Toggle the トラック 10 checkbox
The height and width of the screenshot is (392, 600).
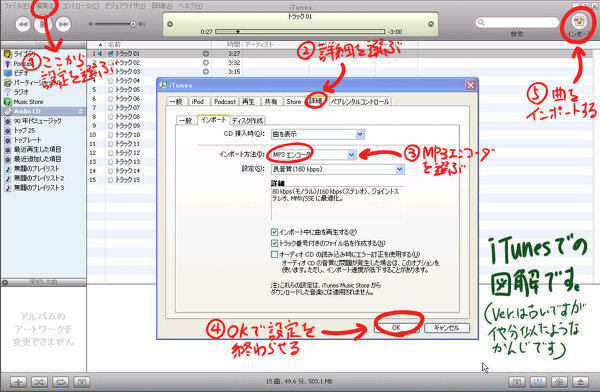point(110,135)
